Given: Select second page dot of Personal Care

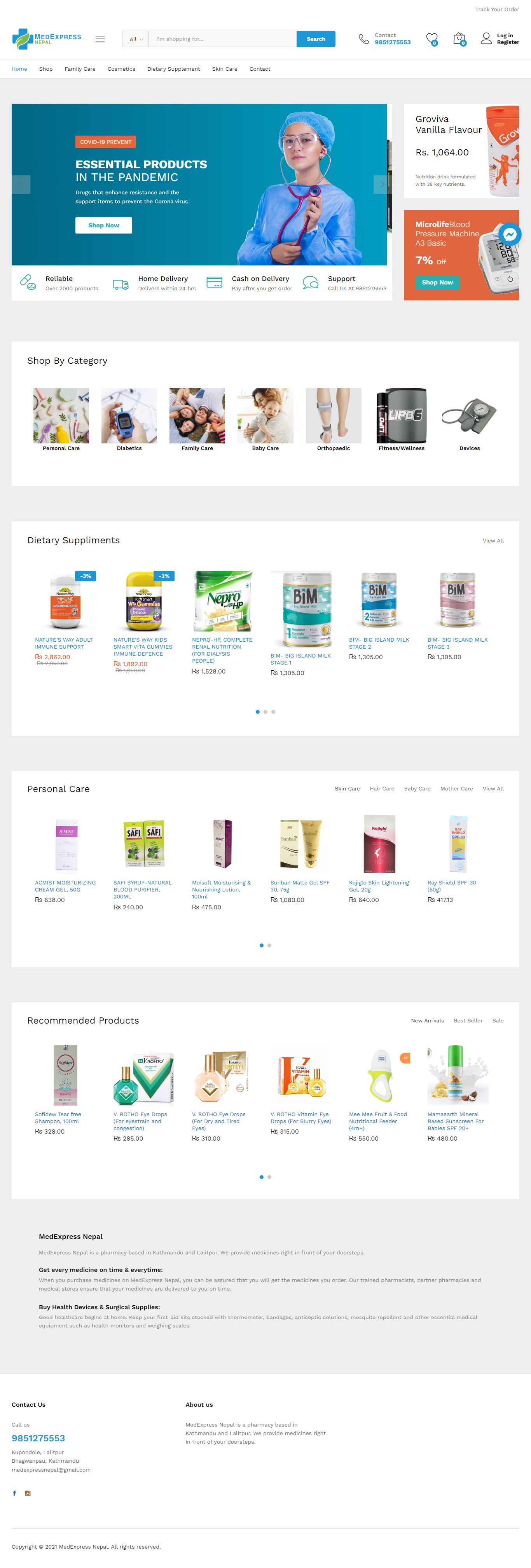Looking at the screenshot, I should (x=269, y=945).
